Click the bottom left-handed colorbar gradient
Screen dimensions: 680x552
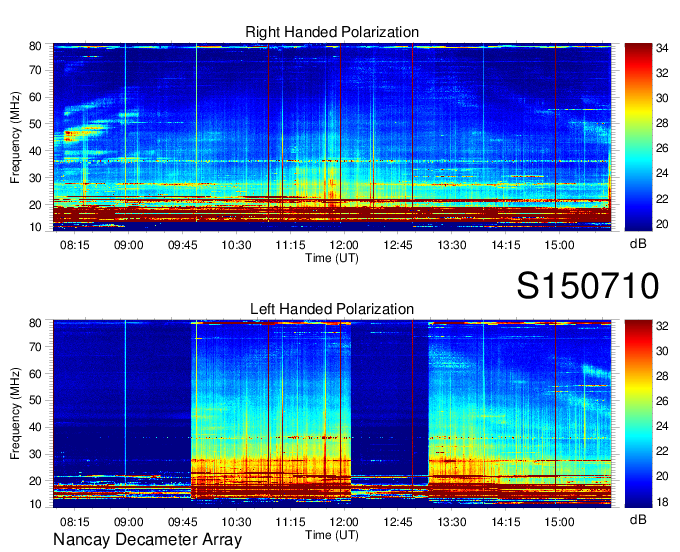pos(638,414)
